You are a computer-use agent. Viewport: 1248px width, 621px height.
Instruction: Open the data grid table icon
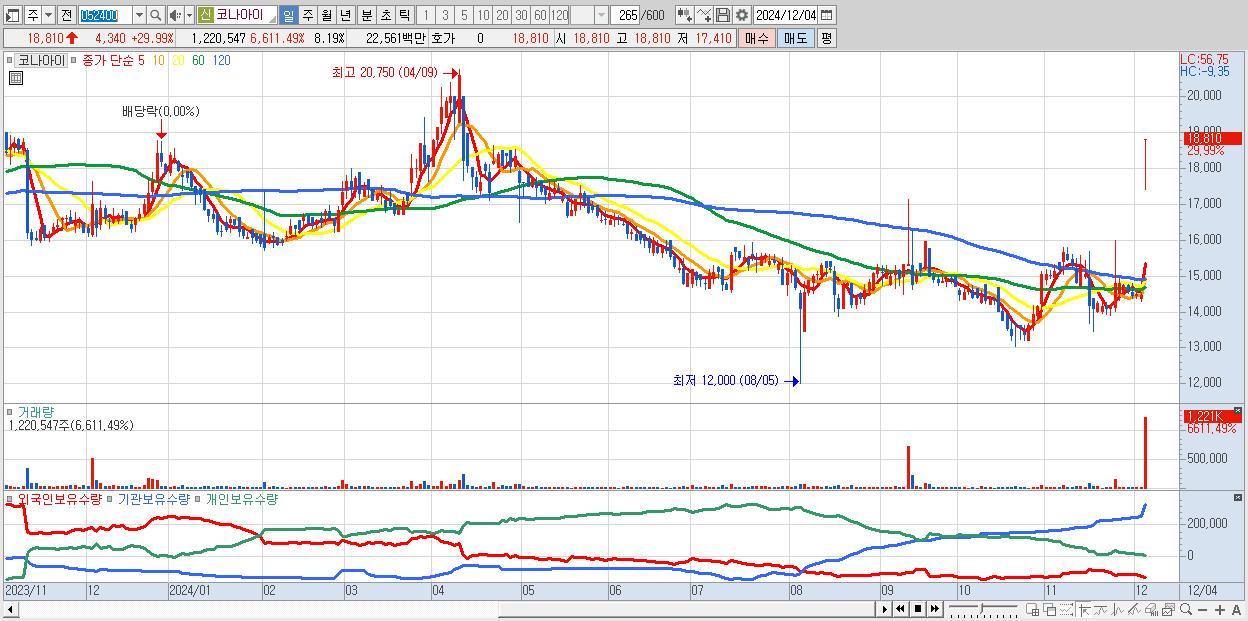coord(14,77)
